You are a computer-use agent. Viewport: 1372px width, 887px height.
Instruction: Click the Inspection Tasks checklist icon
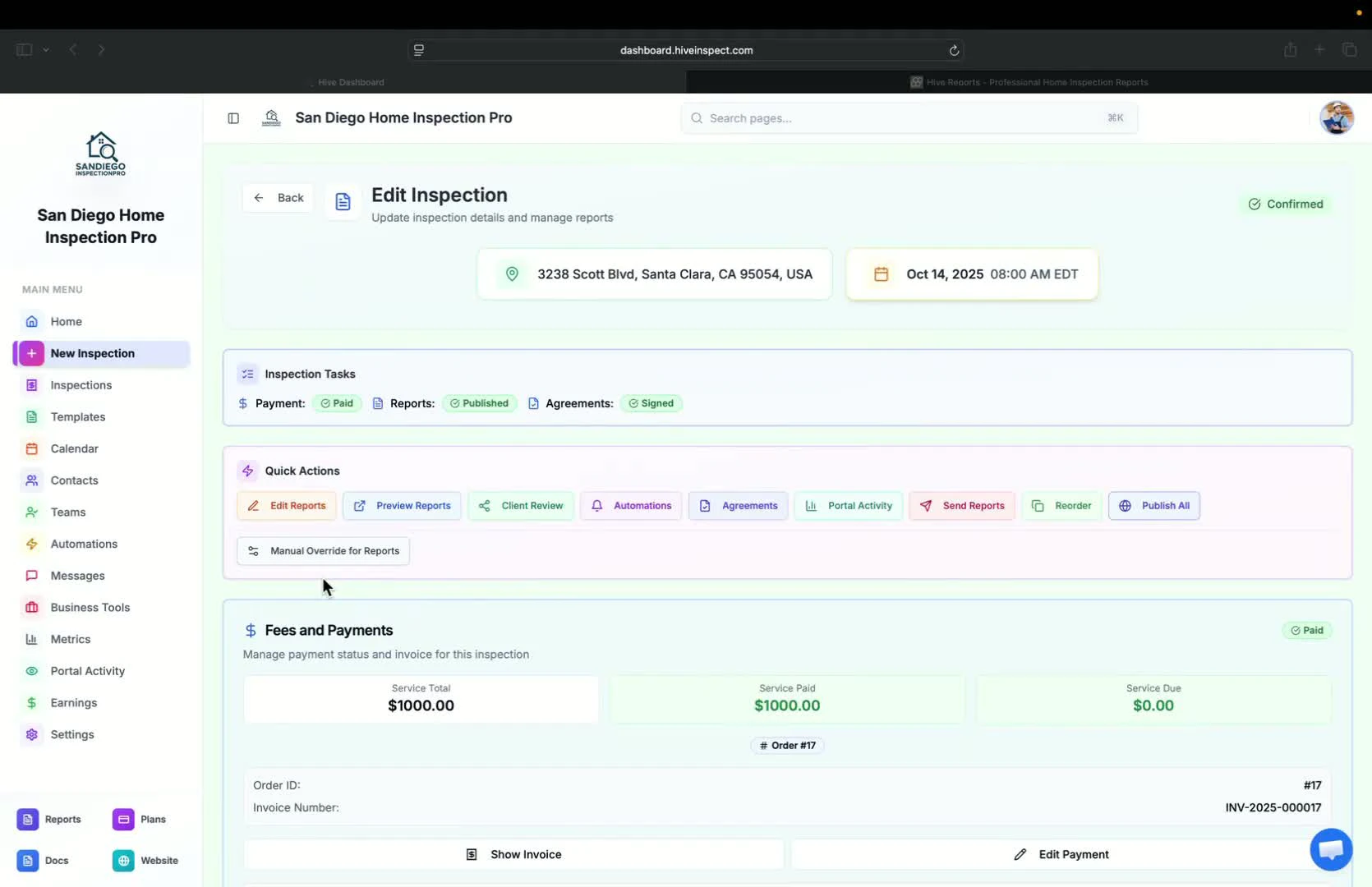pos(247,375)
